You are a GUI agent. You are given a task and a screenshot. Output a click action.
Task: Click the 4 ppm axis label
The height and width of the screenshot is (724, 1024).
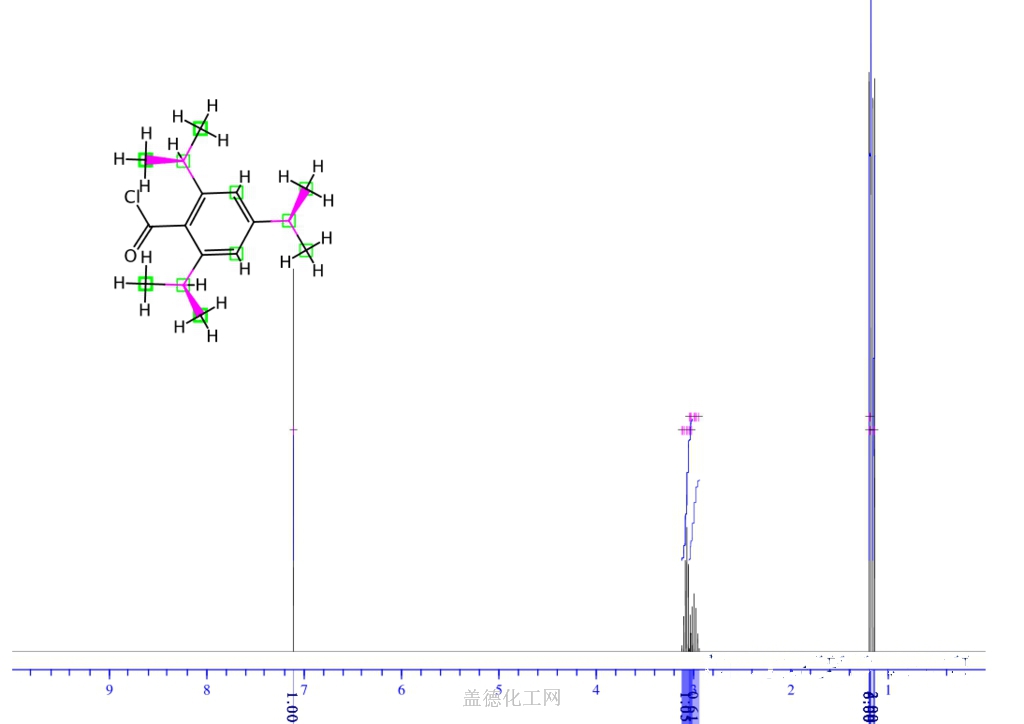click(x=596, y=690)
